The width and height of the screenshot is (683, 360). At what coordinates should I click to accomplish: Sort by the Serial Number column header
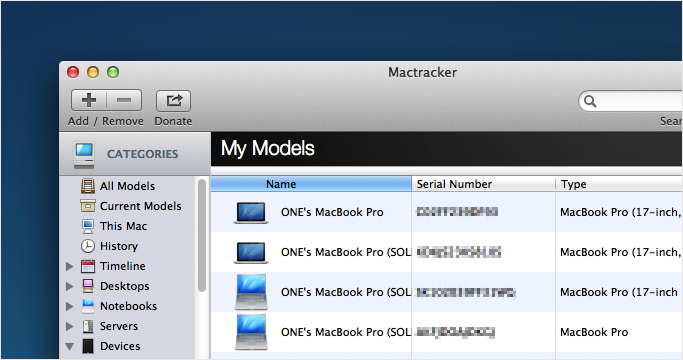tap(484, 184)
